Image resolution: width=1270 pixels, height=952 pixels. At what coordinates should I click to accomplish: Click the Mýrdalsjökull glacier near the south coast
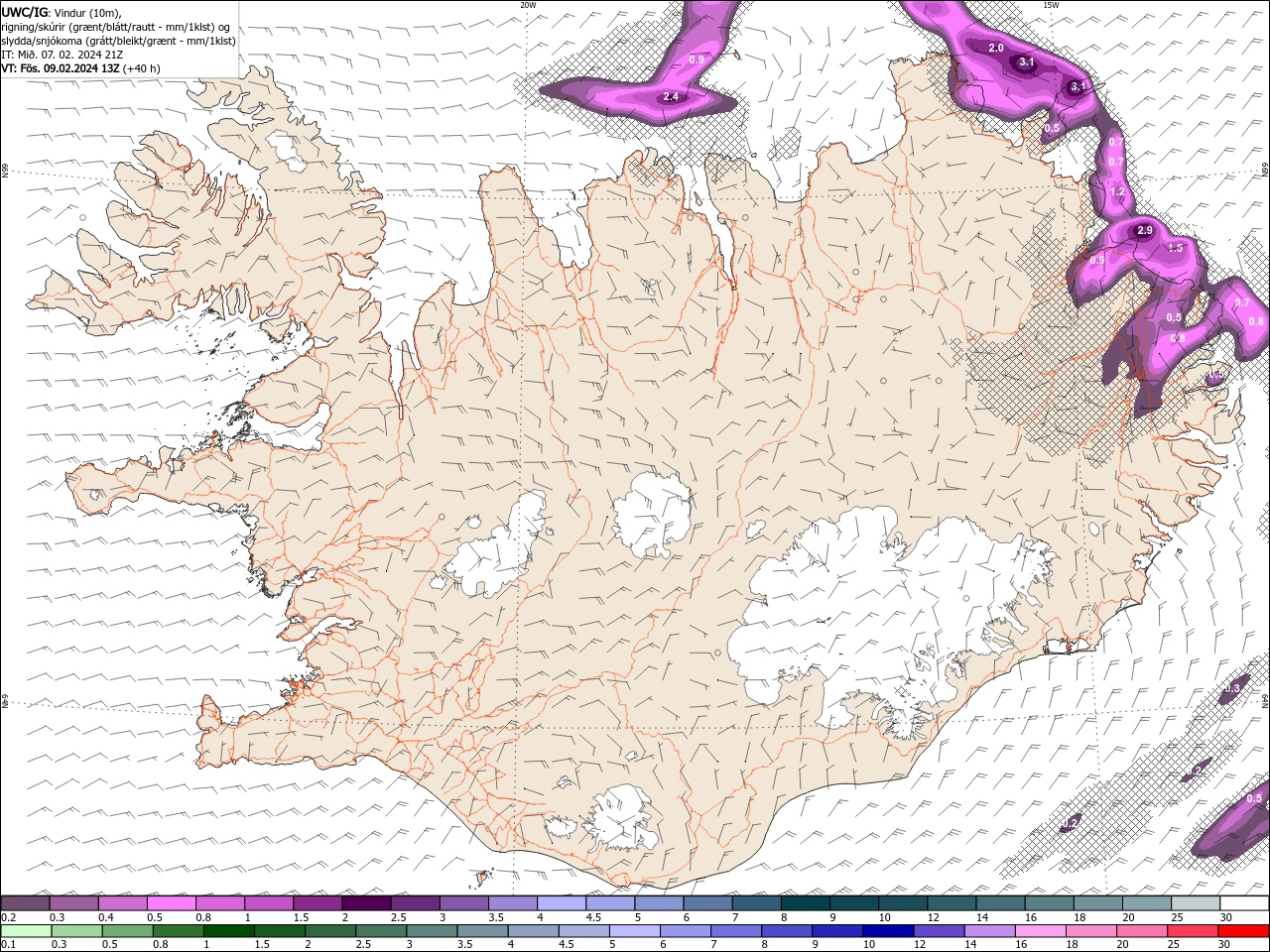coord(620,818)
